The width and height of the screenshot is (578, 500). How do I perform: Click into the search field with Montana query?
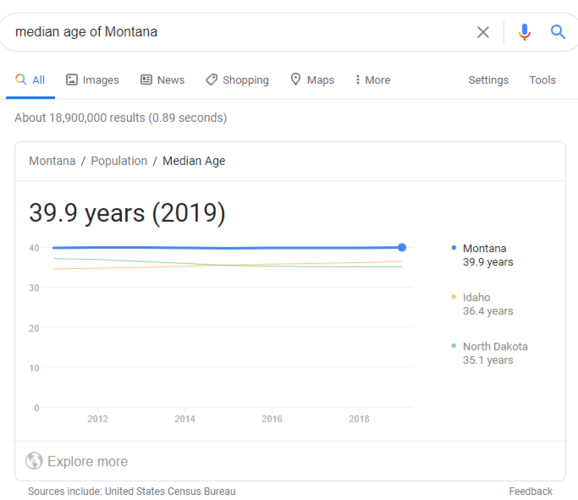coord(236,32)
